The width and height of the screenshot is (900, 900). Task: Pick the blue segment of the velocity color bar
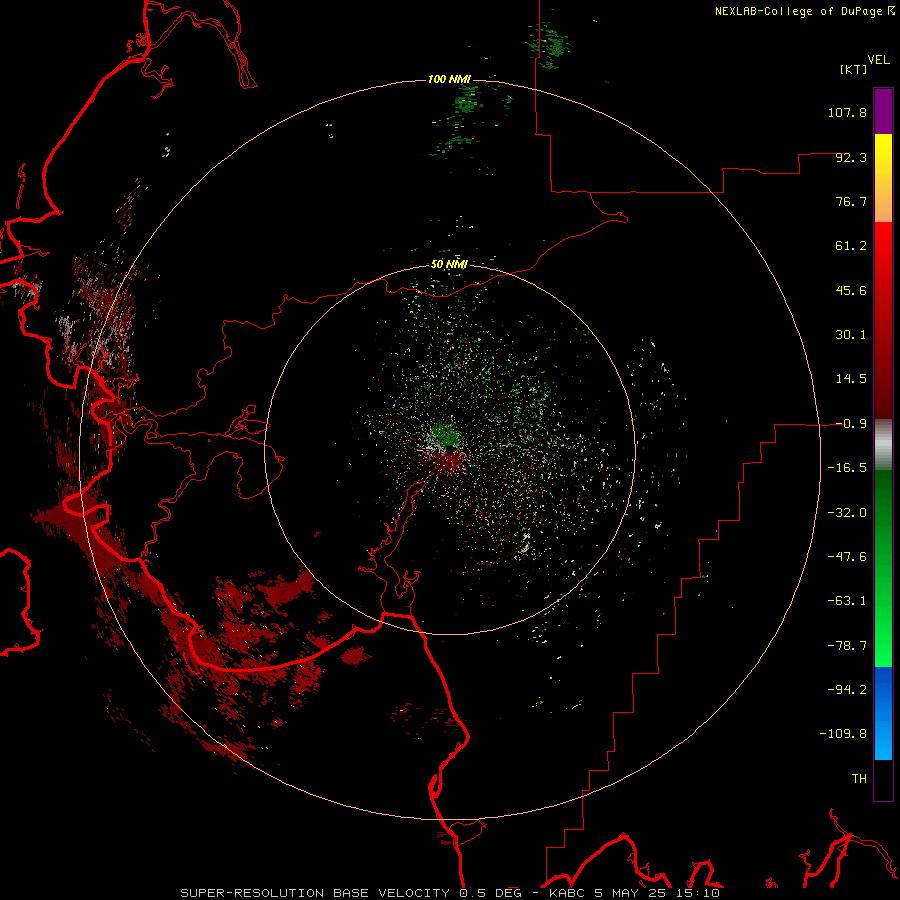tap(883, 713)
